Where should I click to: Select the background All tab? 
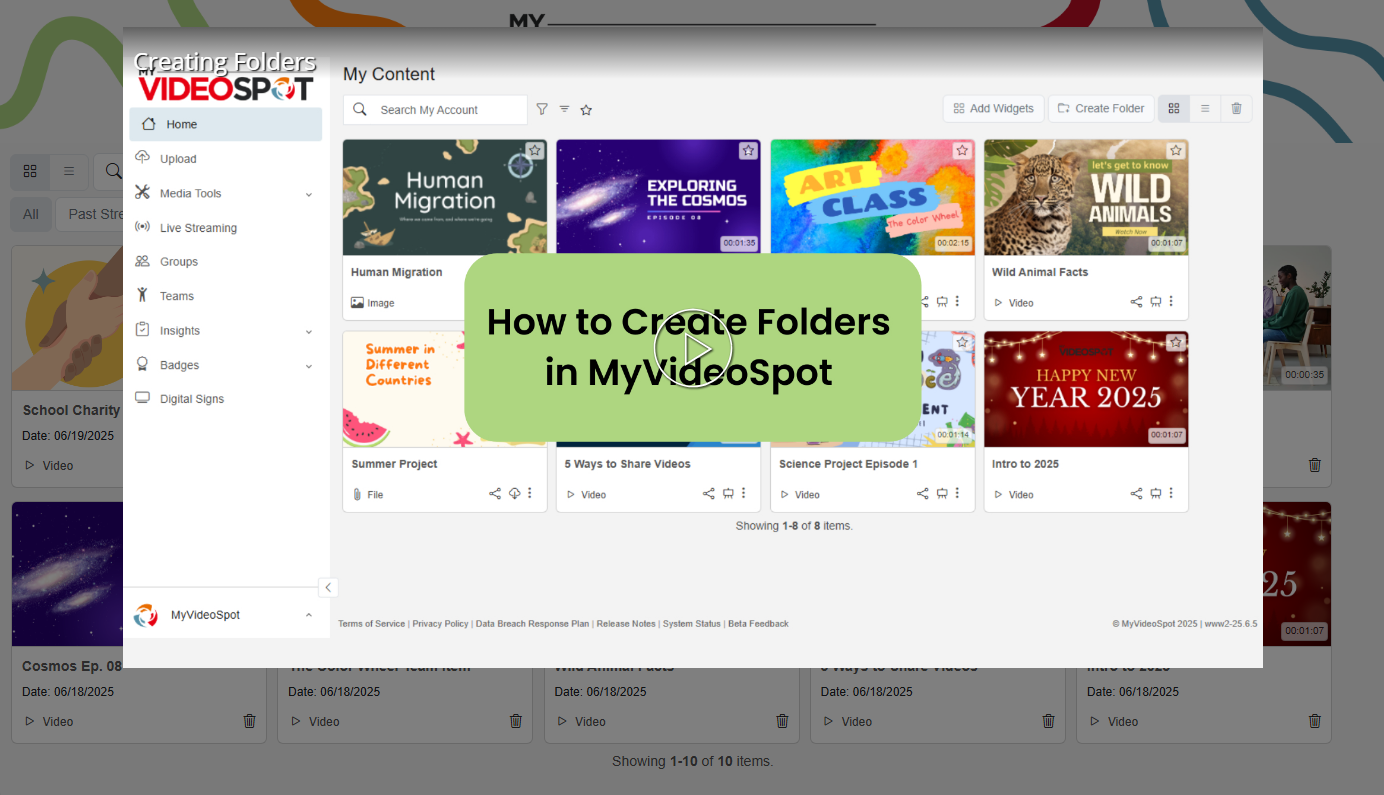31,214
